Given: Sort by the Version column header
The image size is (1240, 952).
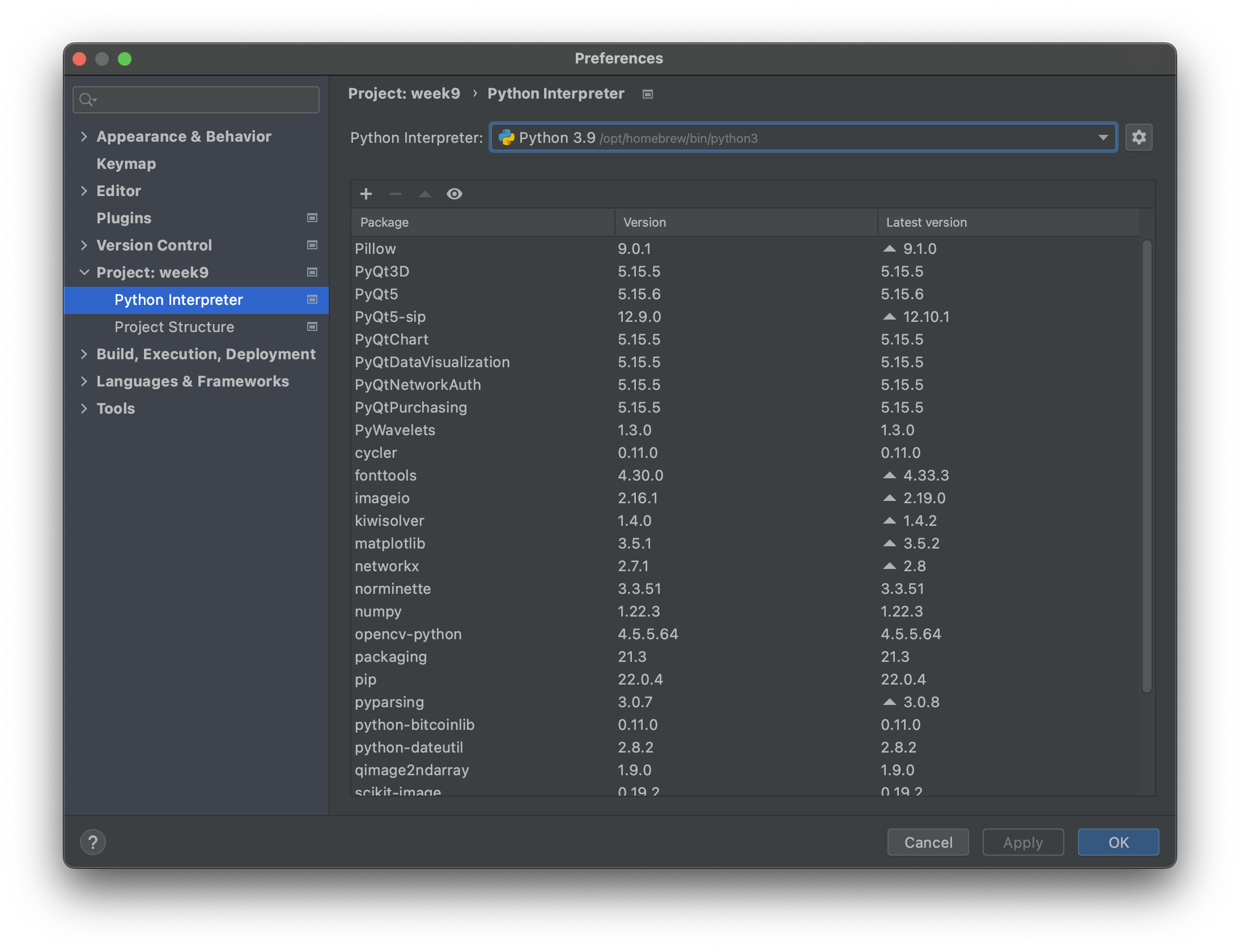Looking at the screenshot, I should point(746,222).
